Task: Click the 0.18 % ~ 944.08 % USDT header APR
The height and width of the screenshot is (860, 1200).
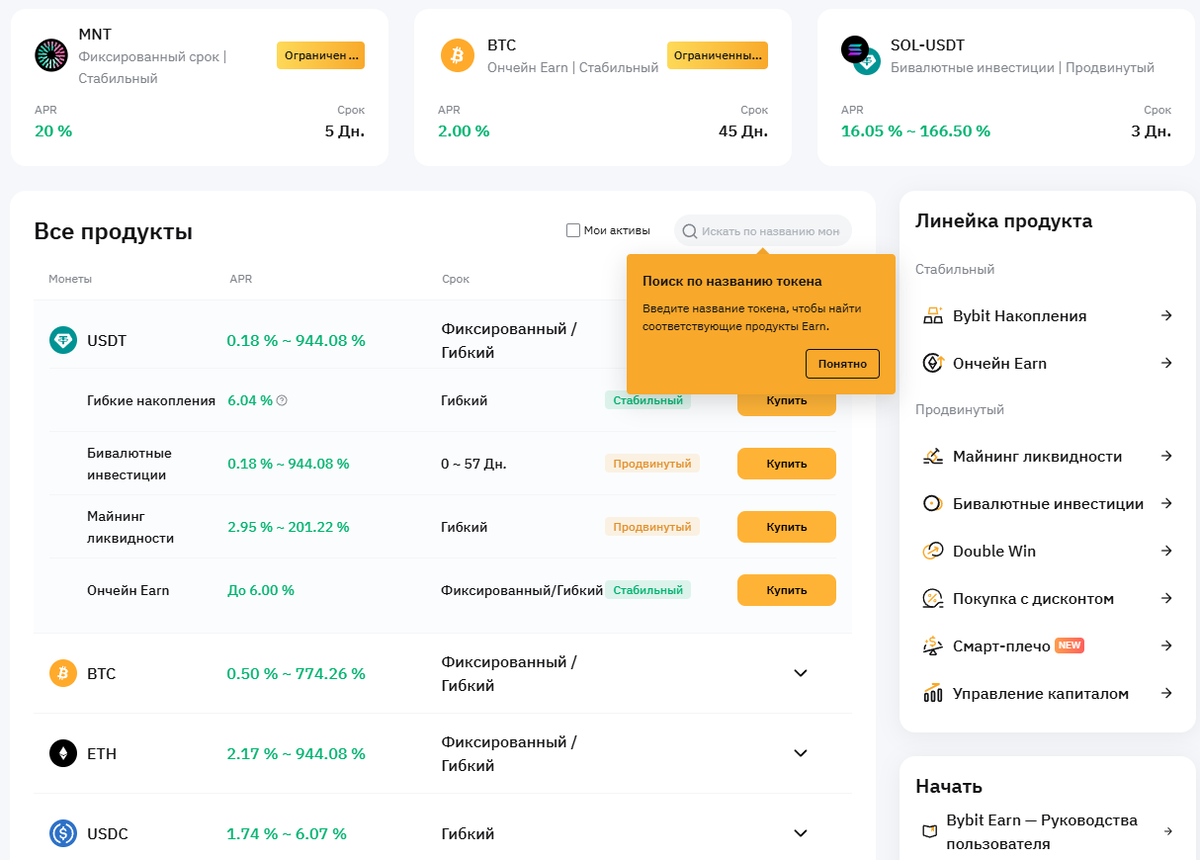Action: point(296,340)
